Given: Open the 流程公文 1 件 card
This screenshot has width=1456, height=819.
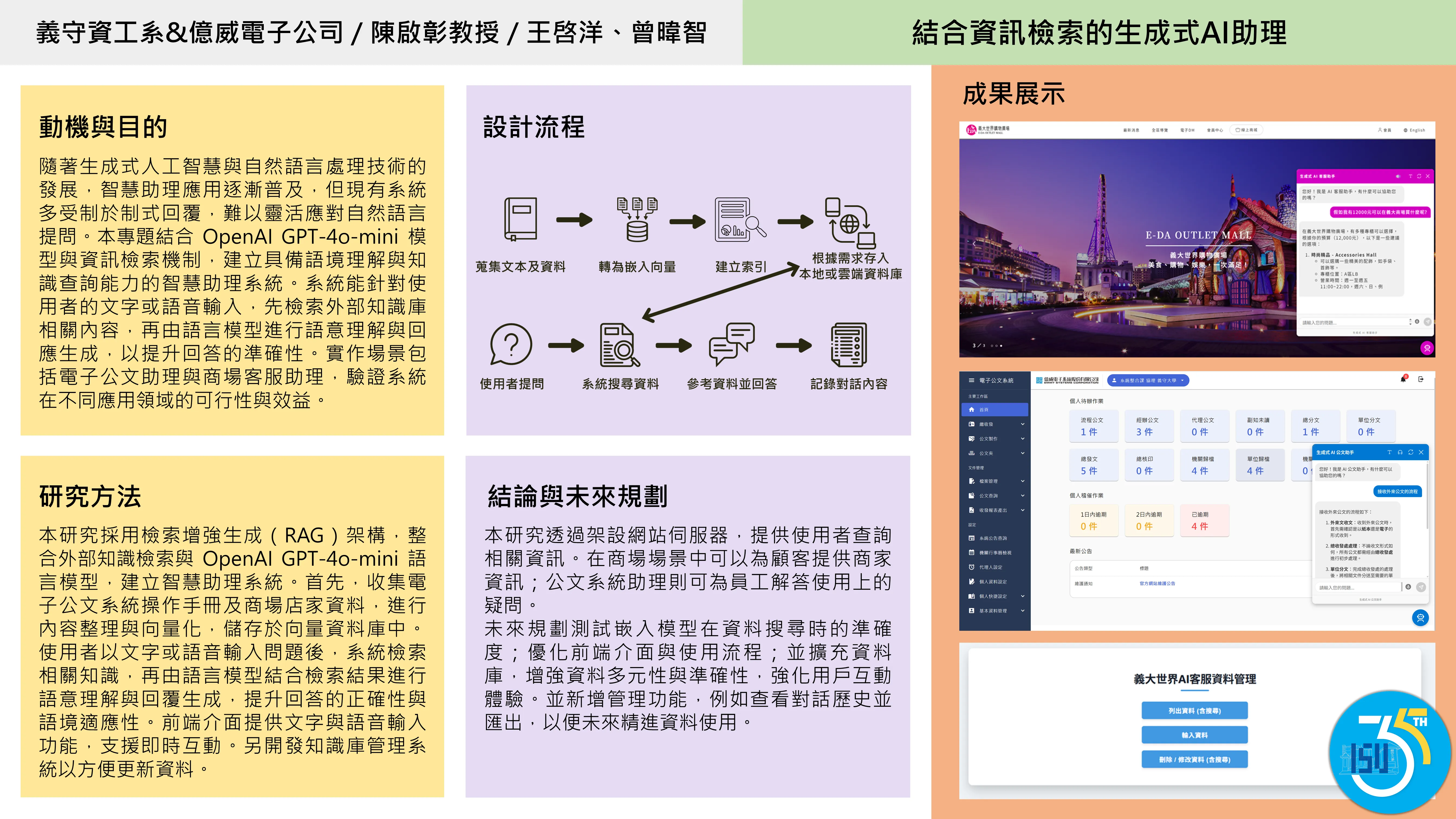Looking at the screenshot, I should tap(1094, 426).
